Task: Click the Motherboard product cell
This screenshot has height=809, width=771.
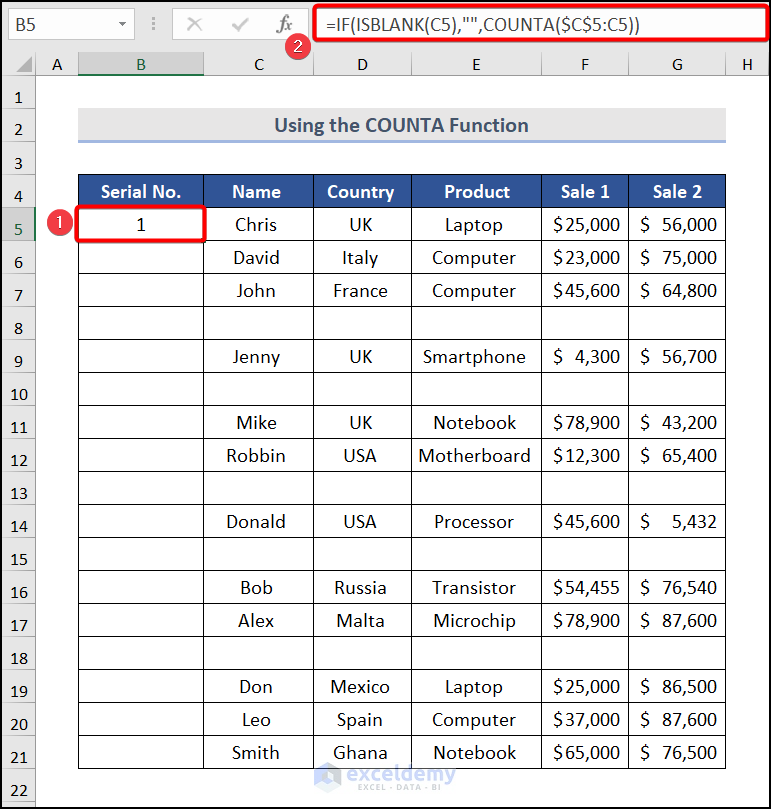Action: click(x=475, y=456)
